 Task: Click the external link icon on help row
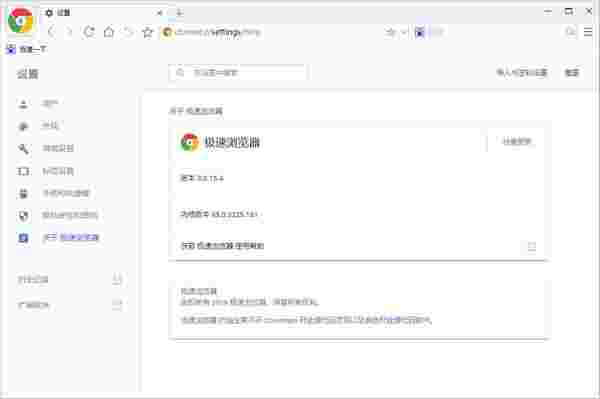click(532, 246)
